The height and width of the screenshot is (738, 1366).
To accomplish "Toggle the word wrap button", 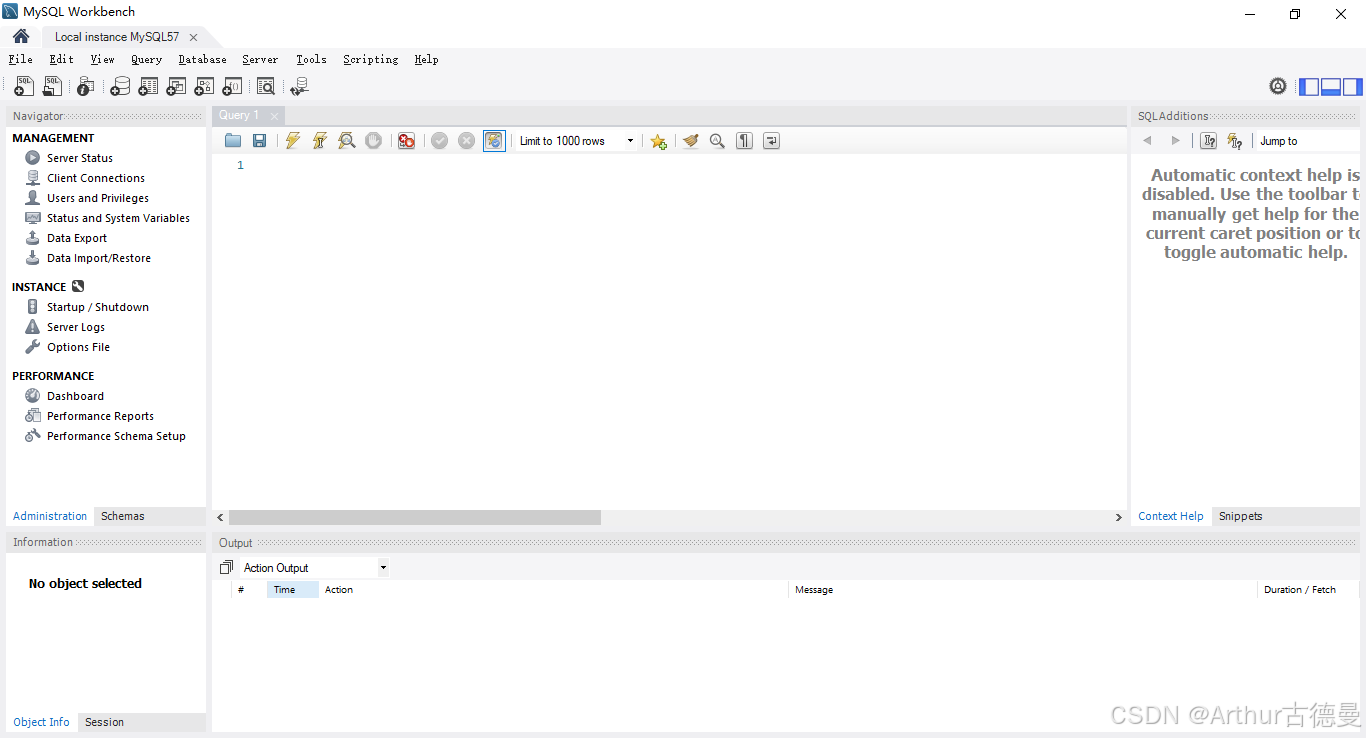I will tap(771, 141).
